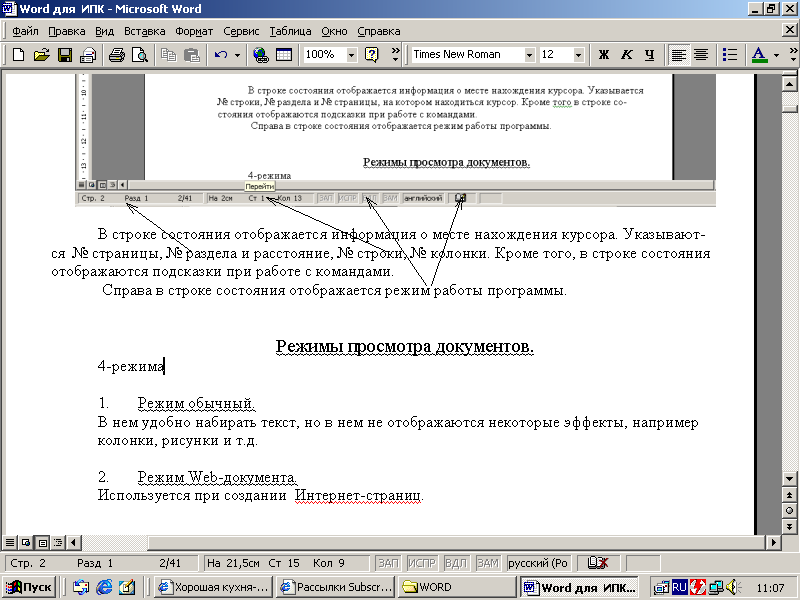Toggle underline formatting (Ч)
The image size is (800, 600).
tap(649, 55)
